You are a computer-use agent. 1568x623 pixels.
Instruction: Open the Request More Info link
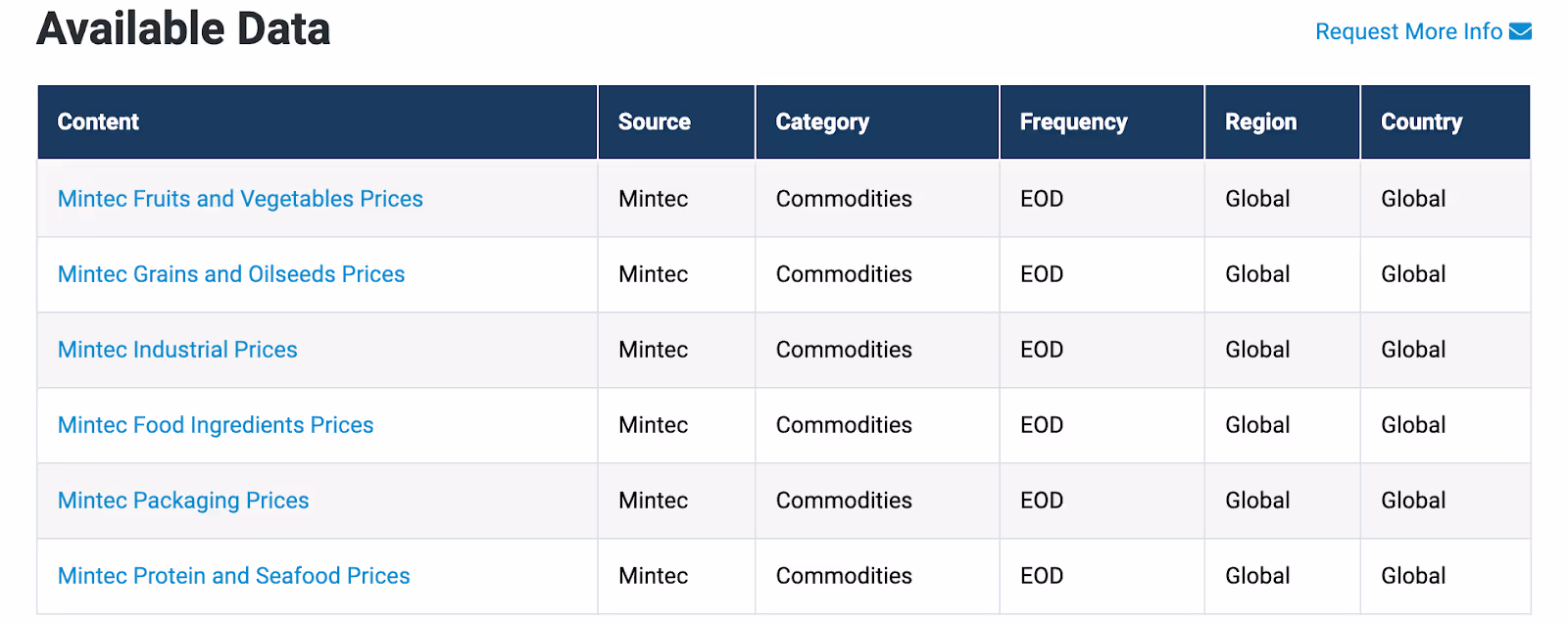coord(1423,31)
